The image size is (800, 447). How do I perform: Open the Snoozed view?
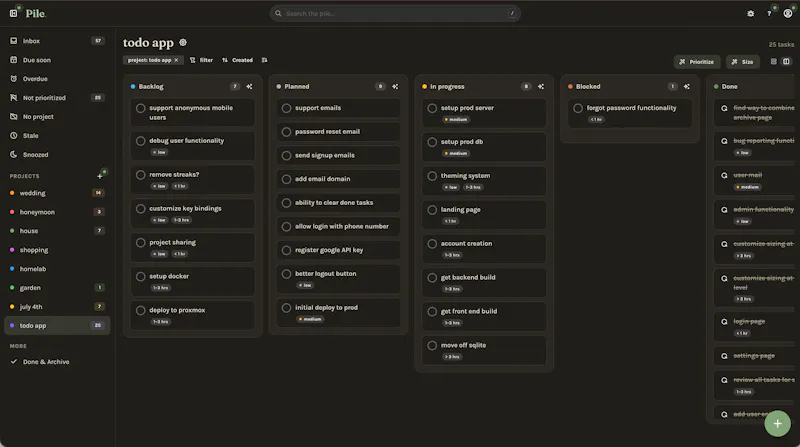[57, 154]
